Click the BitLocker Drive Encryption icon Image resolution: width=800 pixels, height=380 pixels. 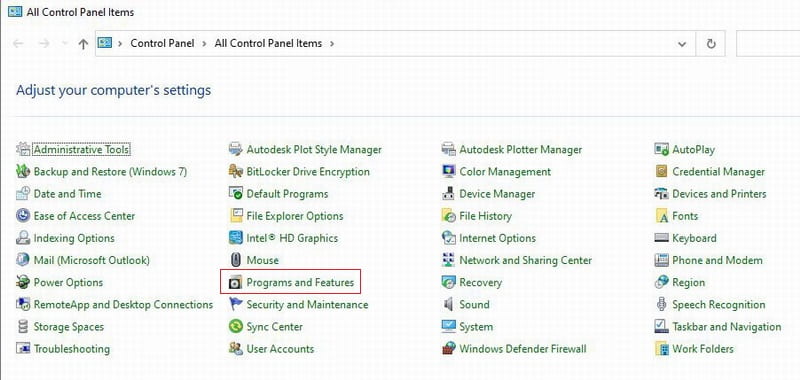[235, 171]
